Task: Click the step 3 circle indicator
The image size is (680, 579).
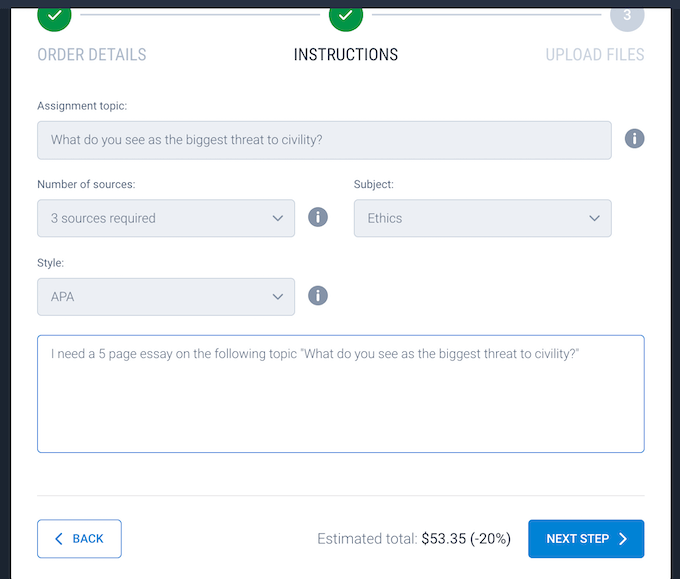Action: click(627, 16)
